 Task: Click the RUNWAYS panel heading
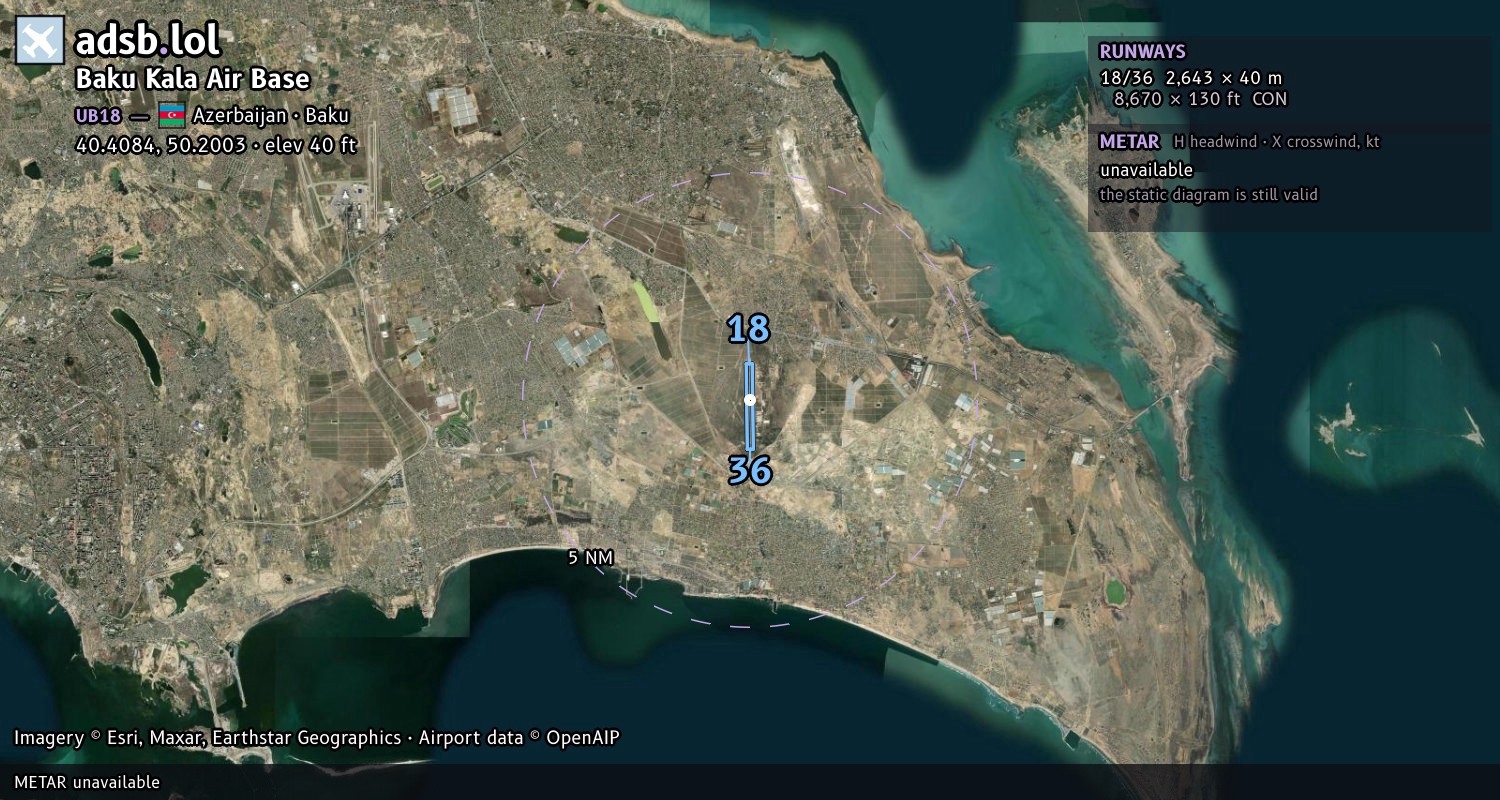coord(1142,51)
